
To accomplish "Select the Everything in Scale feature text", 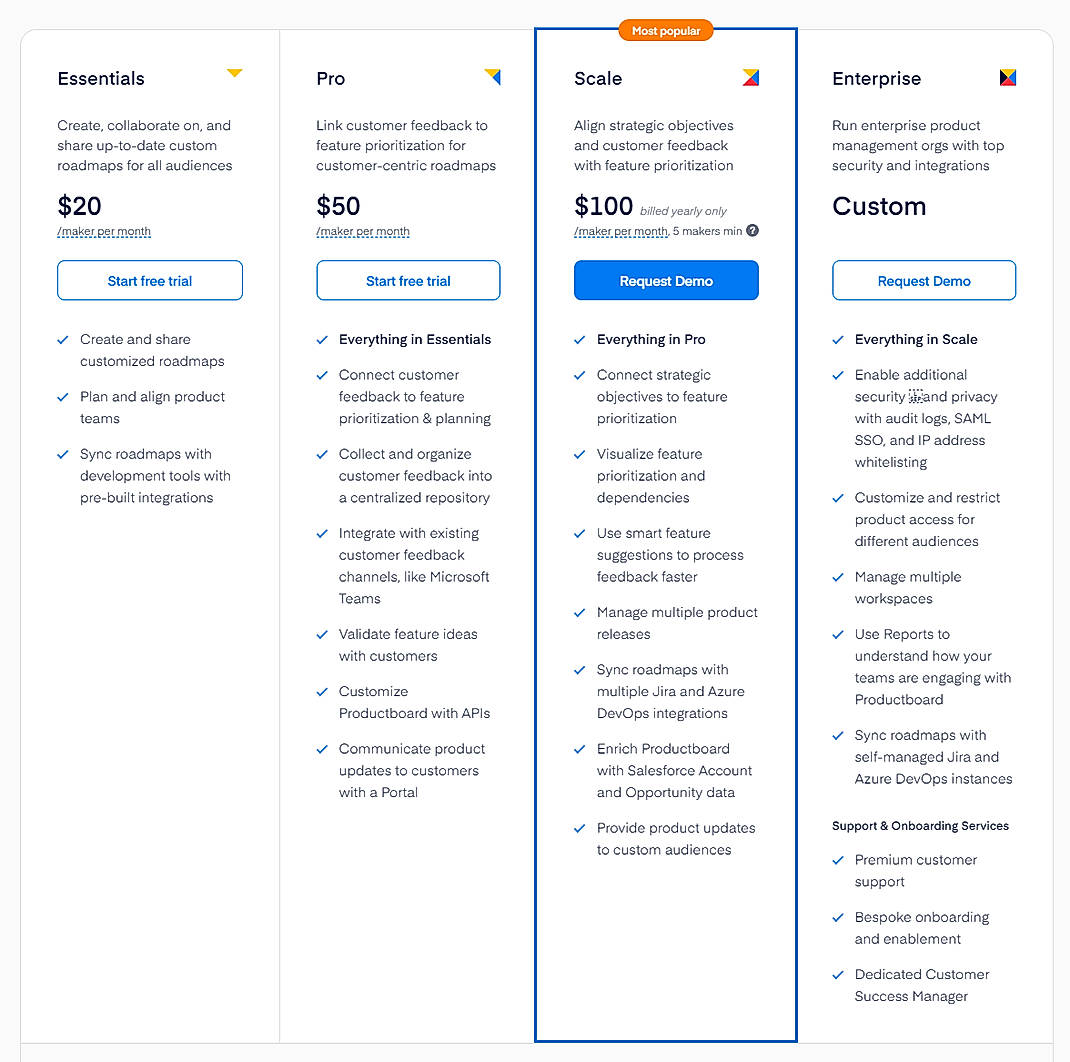I will point(916,339).
